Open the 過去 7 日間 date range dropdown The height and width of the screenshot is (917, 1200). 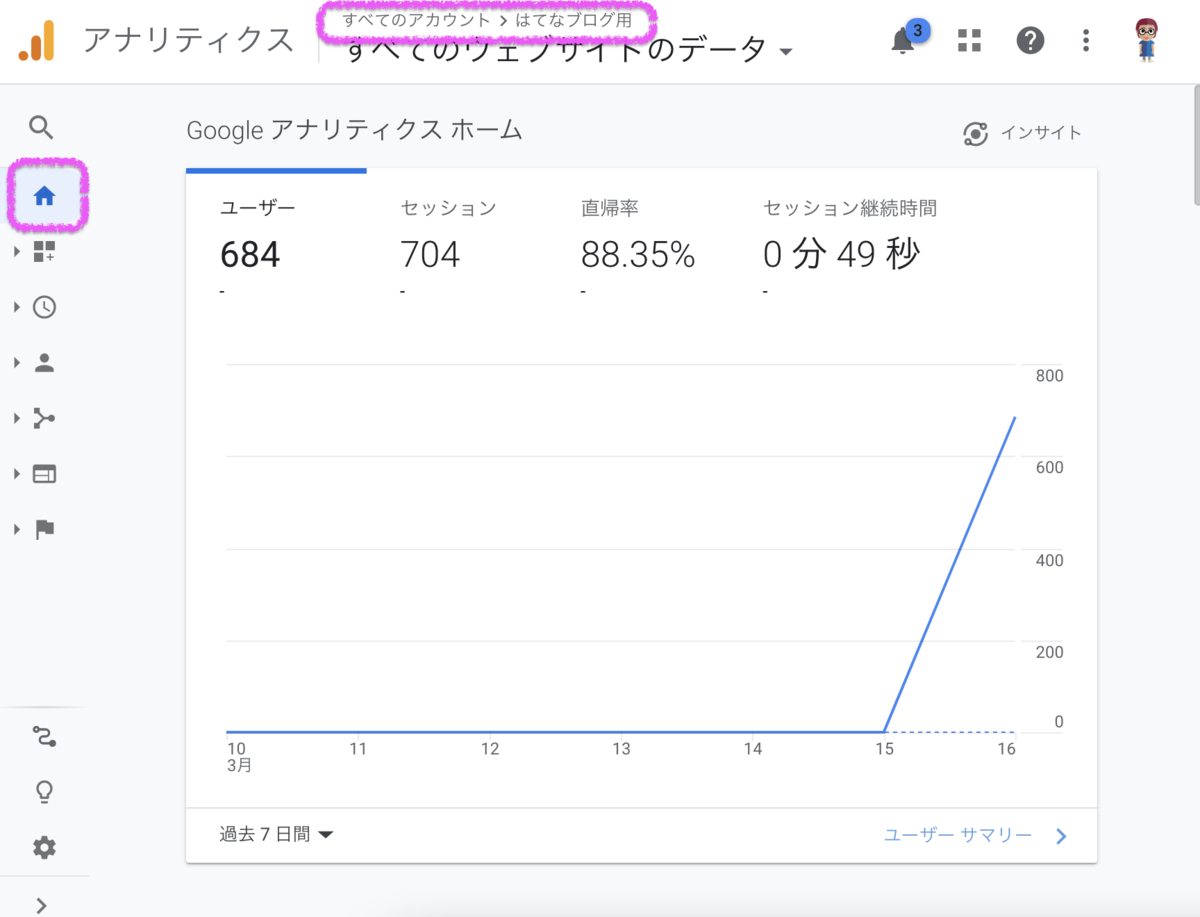click(x=276, y=834)
